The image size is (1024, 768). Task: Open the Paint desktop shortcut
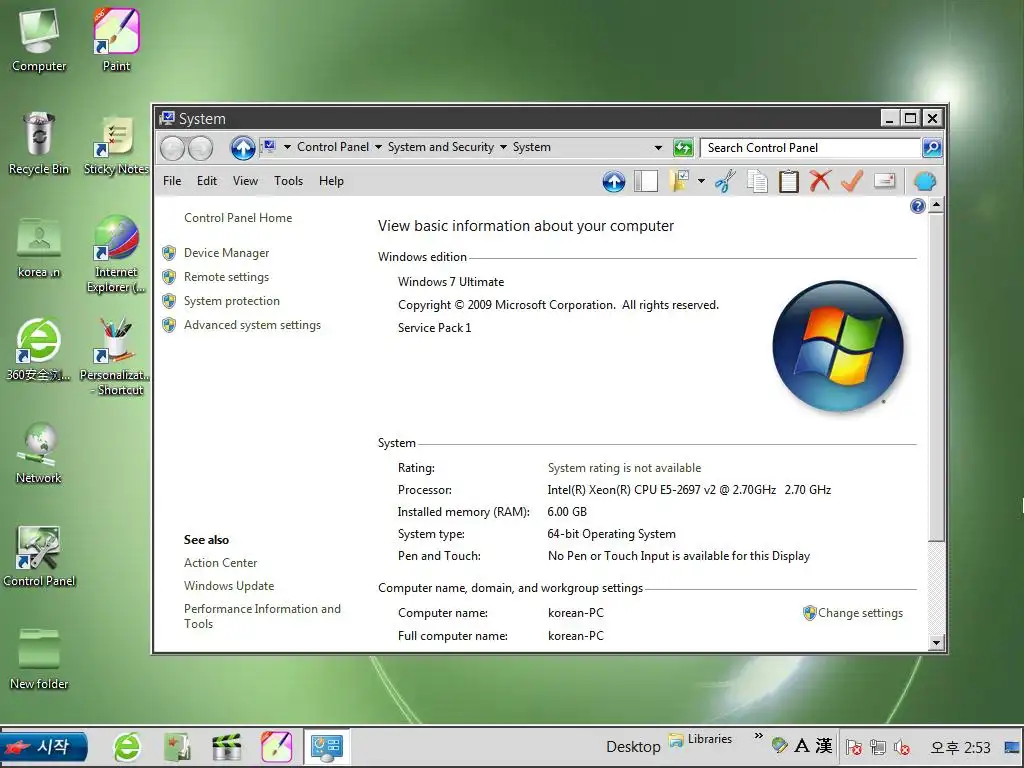coord(116,40)
